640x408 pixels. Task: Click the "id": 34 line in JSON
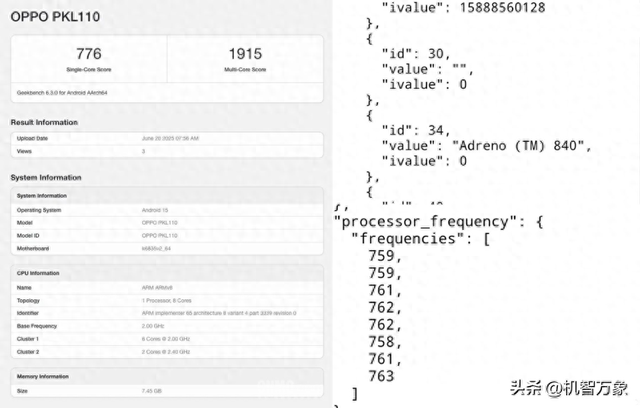point(416,130)
